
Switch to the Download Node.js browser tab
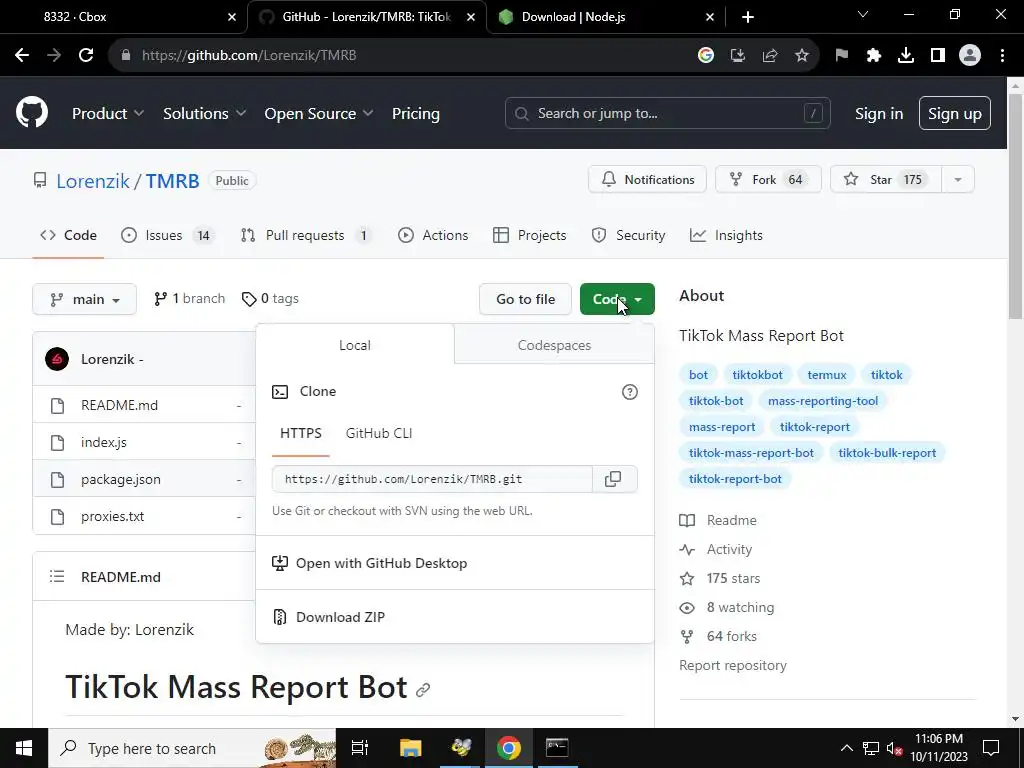[x=606, y=17]
